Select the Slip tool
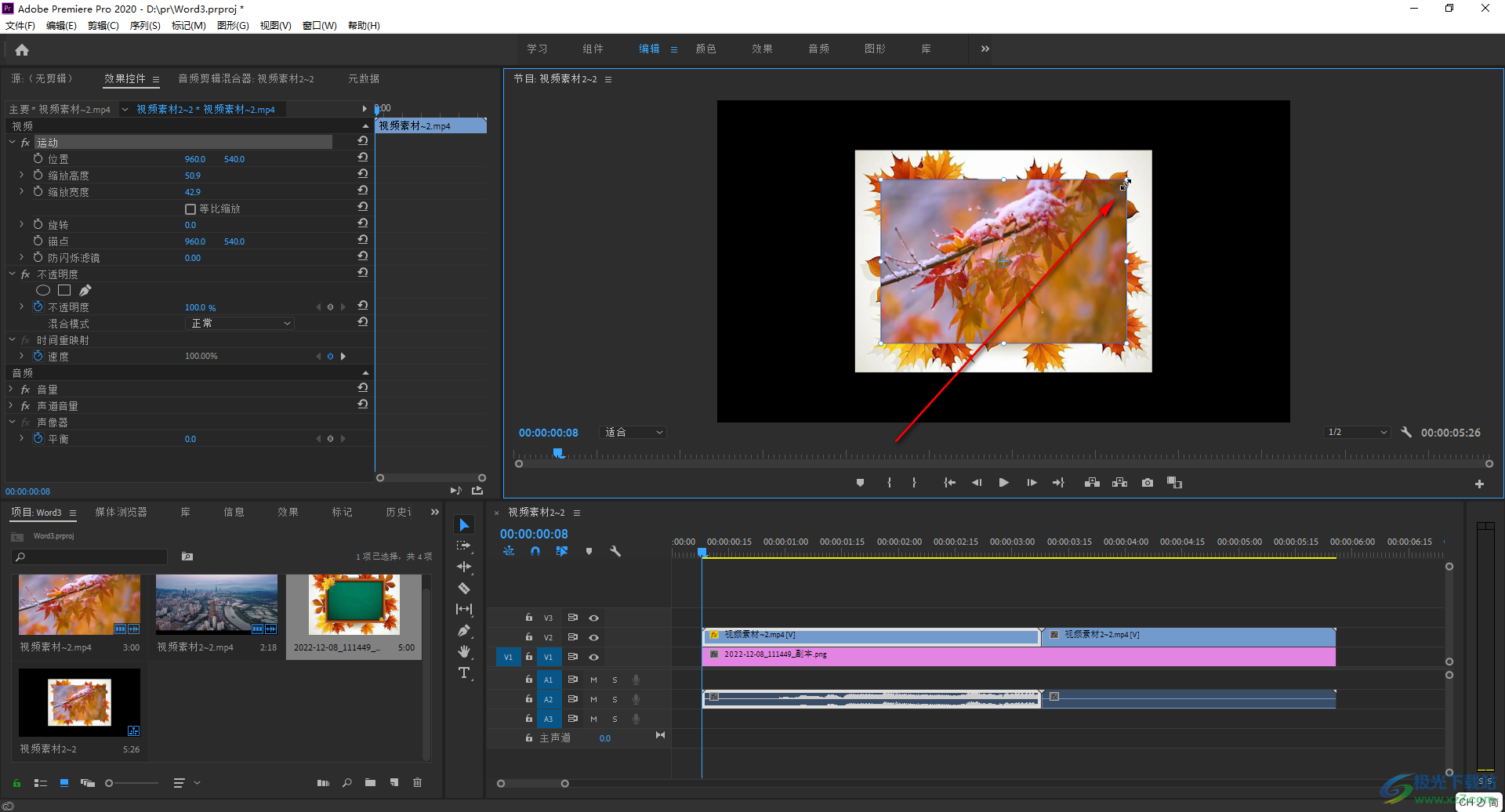The image size is (1505, 812). 464,609
